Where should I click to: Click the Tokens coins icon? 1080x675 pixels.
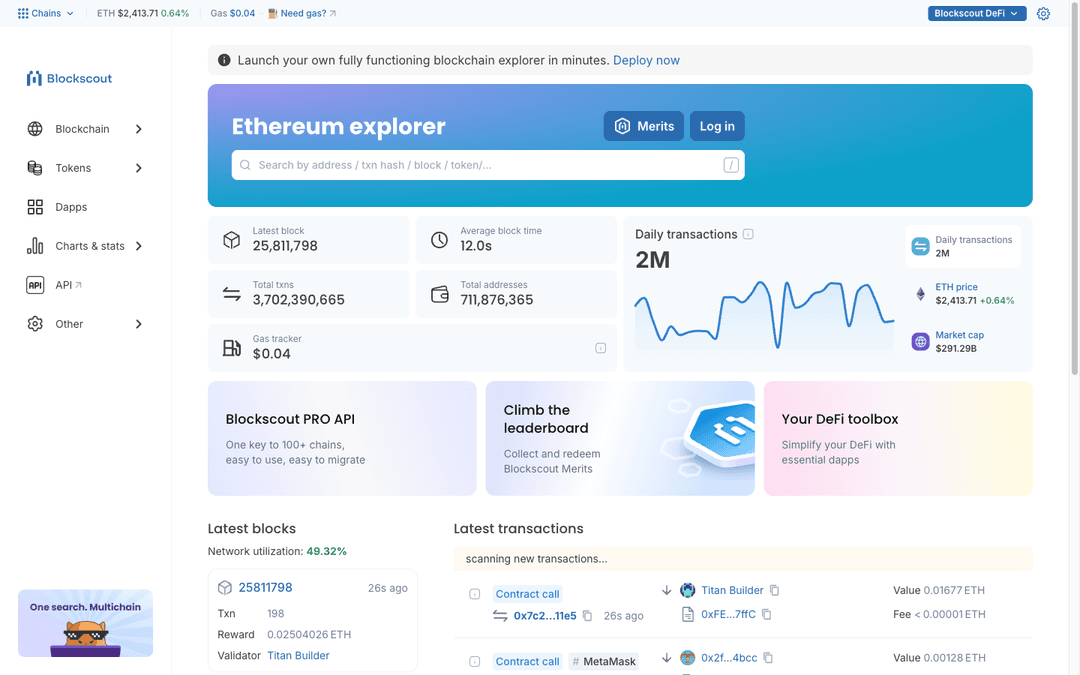(35, 168)
